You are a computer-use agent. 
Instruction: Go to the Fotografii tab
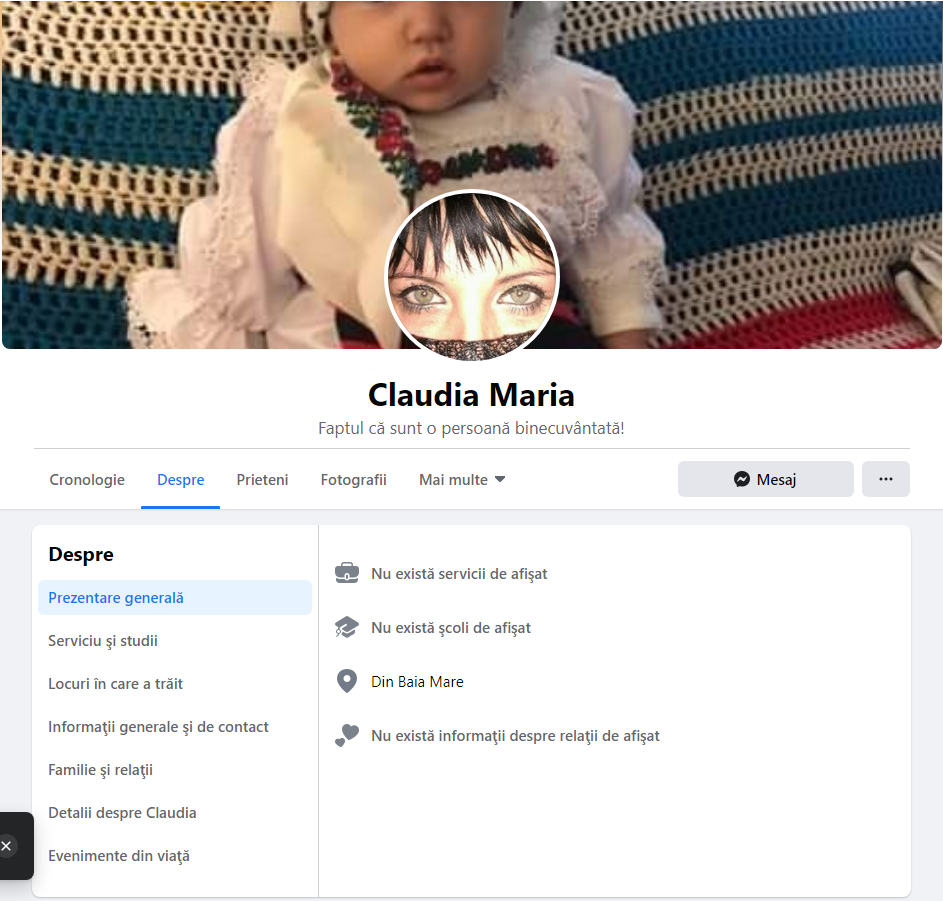(x=354, y=480)
